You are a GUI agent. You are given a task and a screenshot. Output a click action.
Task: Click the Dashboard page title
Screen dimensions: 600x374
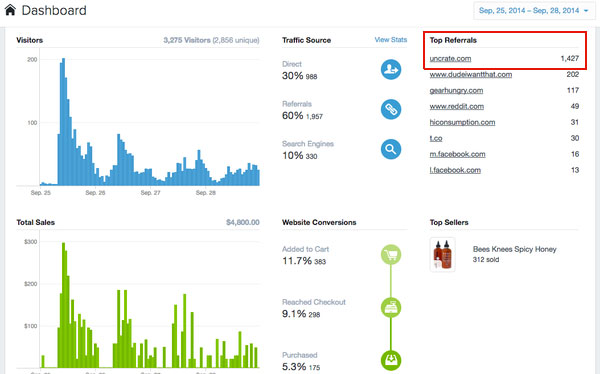point(54,10)
